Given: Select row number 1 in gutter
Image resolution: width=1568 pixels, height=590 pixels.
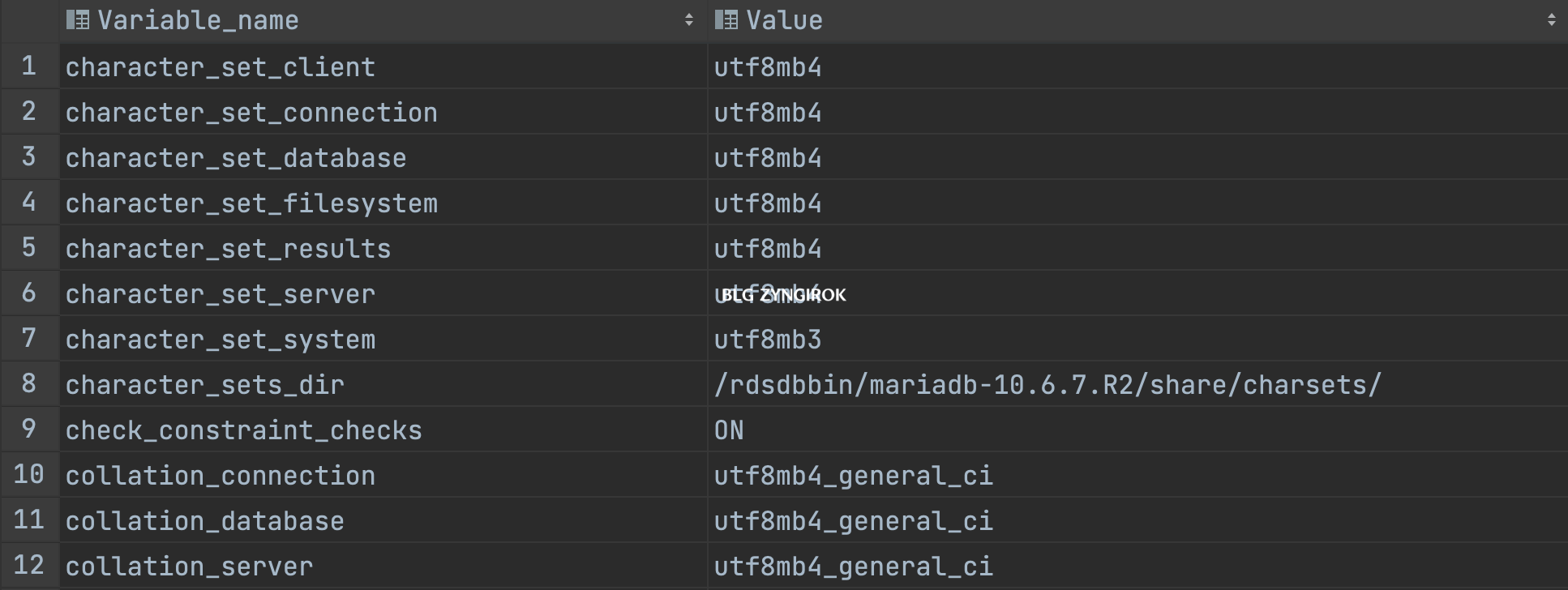Looking at the screenshot, I should [29, 66].
